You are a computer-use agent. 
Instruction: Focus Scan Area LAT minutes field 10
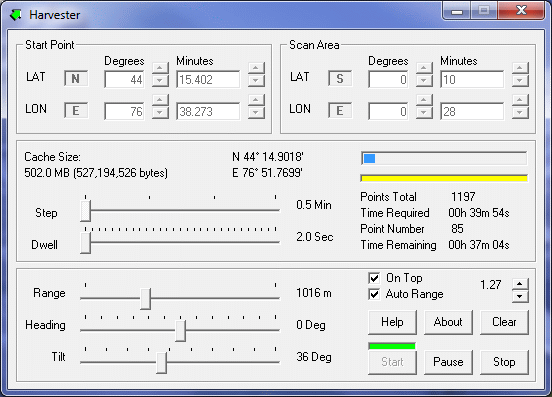point(472,80)
